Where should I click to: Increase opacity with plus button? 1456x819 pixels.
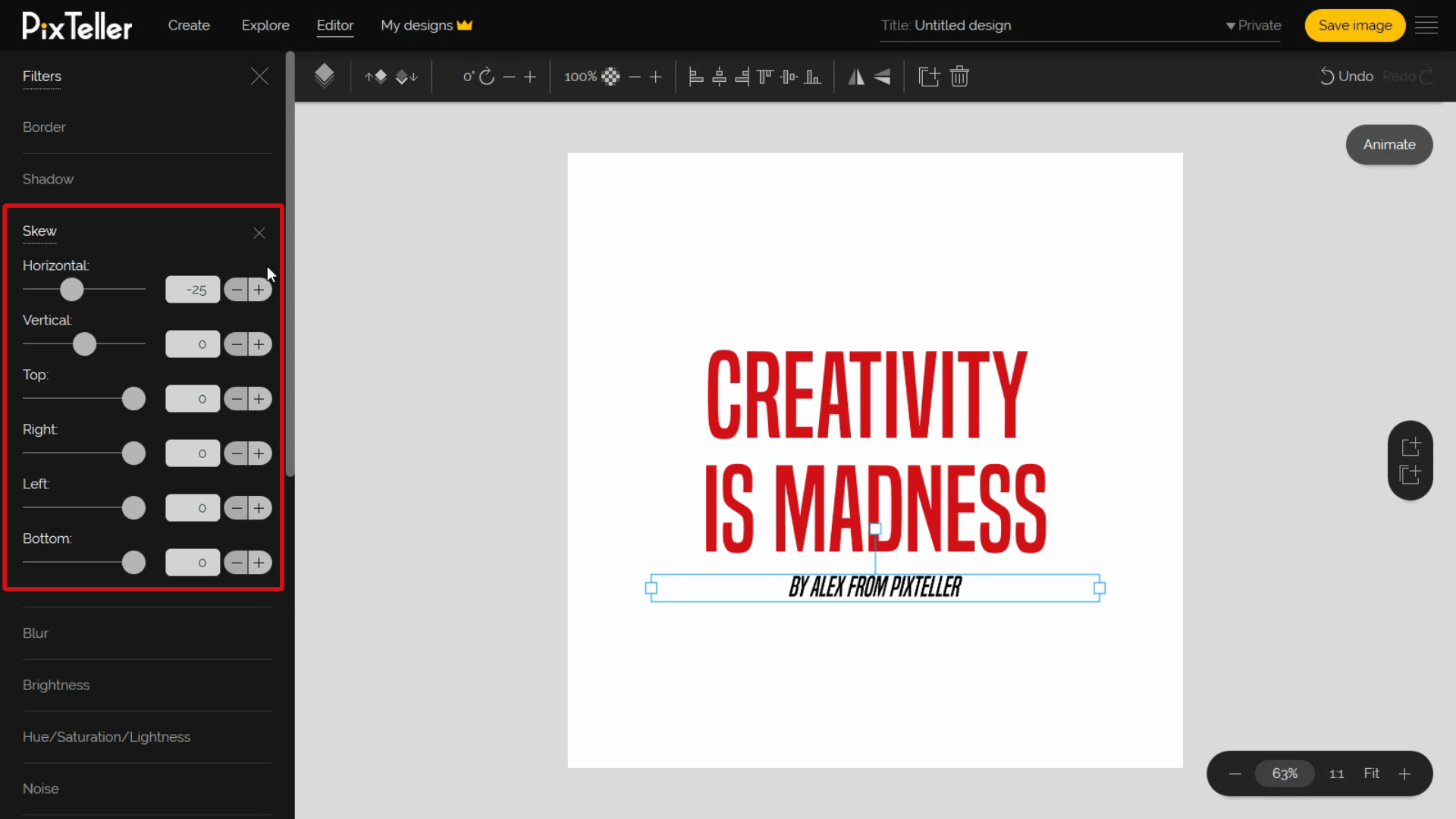click(x=656, y=77)
